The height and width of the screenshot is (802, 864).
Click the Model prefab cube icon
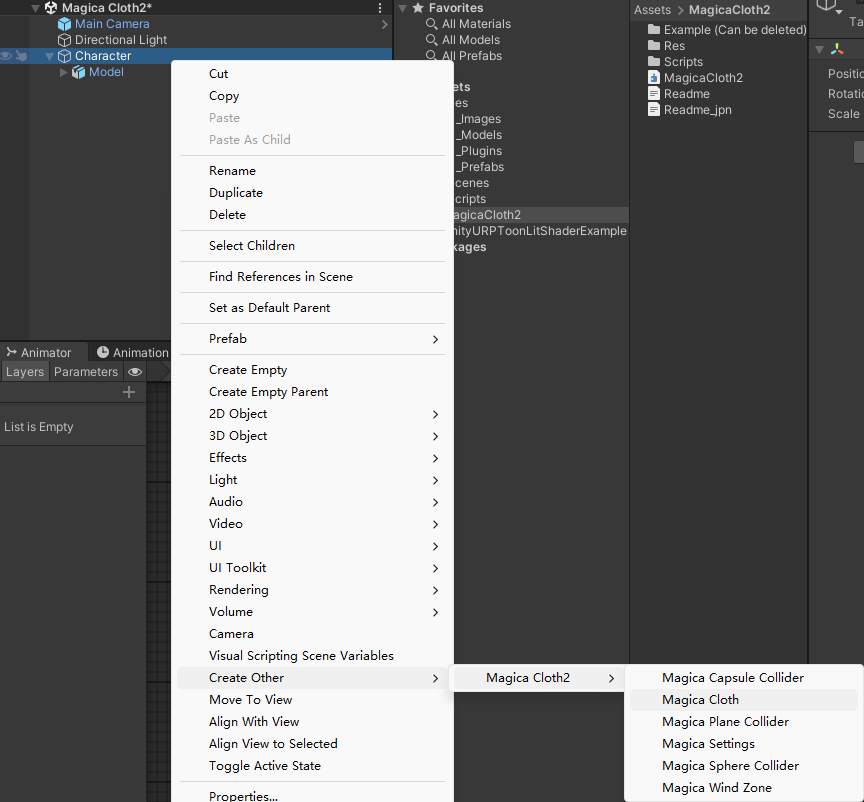pyautogui.click(x=79, y=72)
